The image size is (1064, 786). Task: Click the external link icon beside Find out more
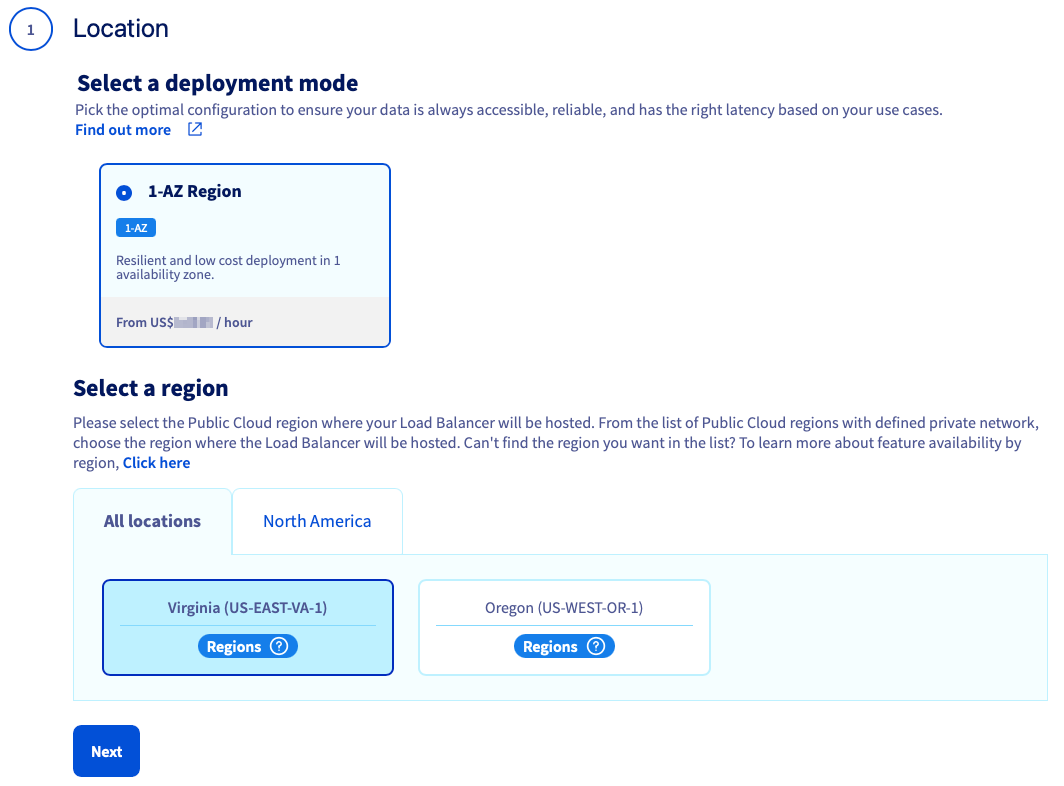(195, 129)
